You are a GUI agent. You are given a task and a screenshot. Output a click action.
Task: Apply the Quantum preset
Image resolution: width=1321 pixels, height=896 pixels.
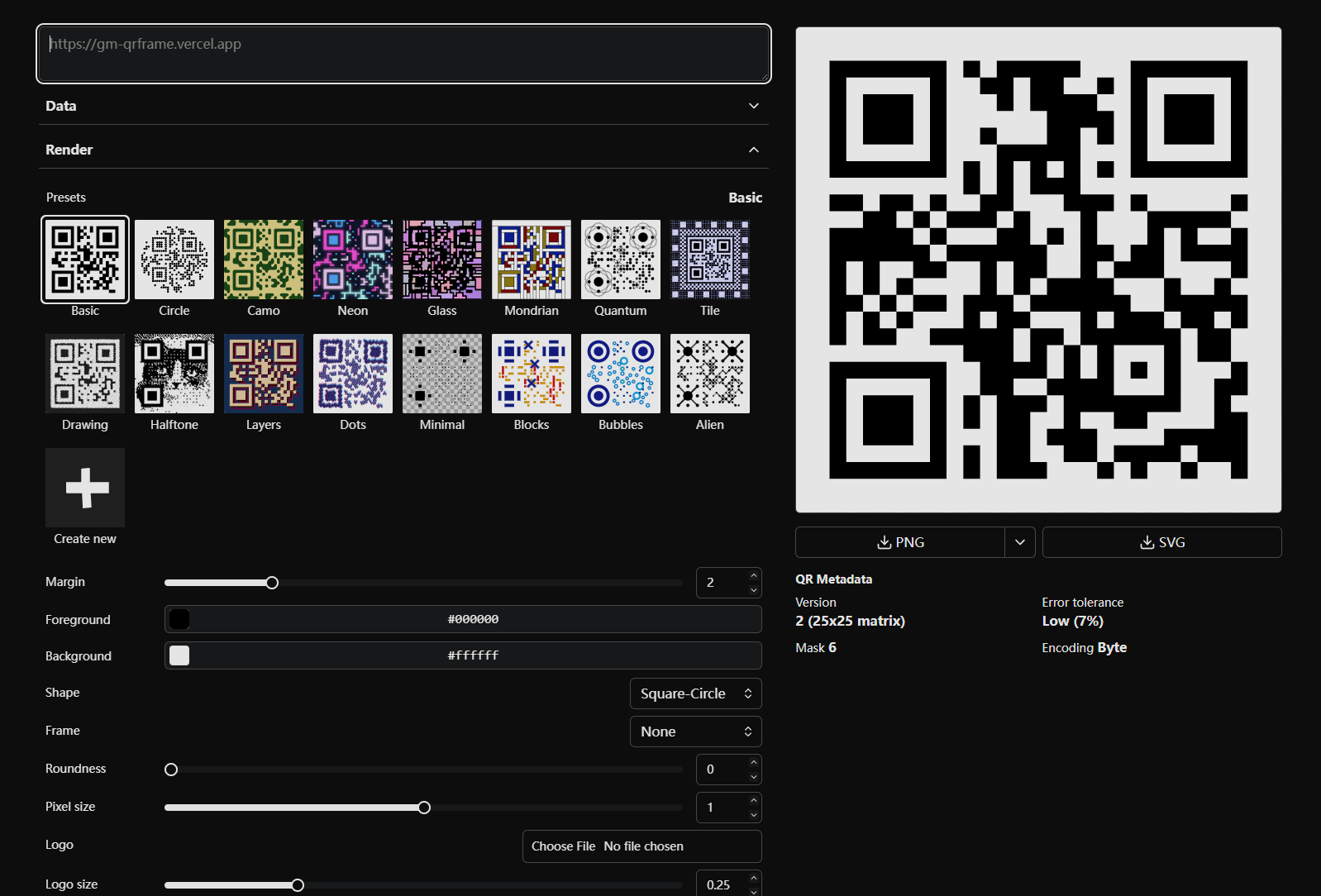621,260
